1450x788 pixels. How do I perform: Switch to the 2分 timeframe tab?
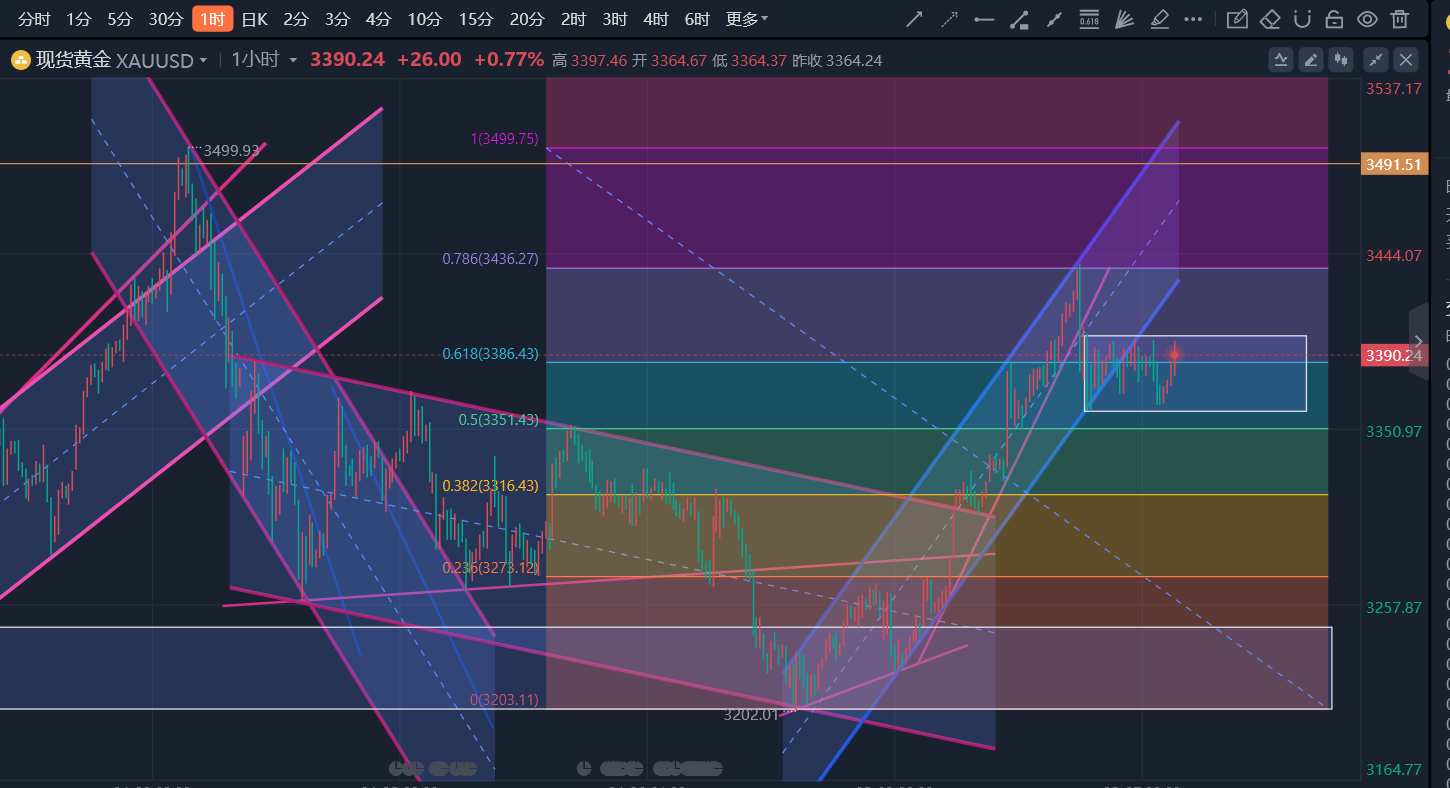point(295,19)
